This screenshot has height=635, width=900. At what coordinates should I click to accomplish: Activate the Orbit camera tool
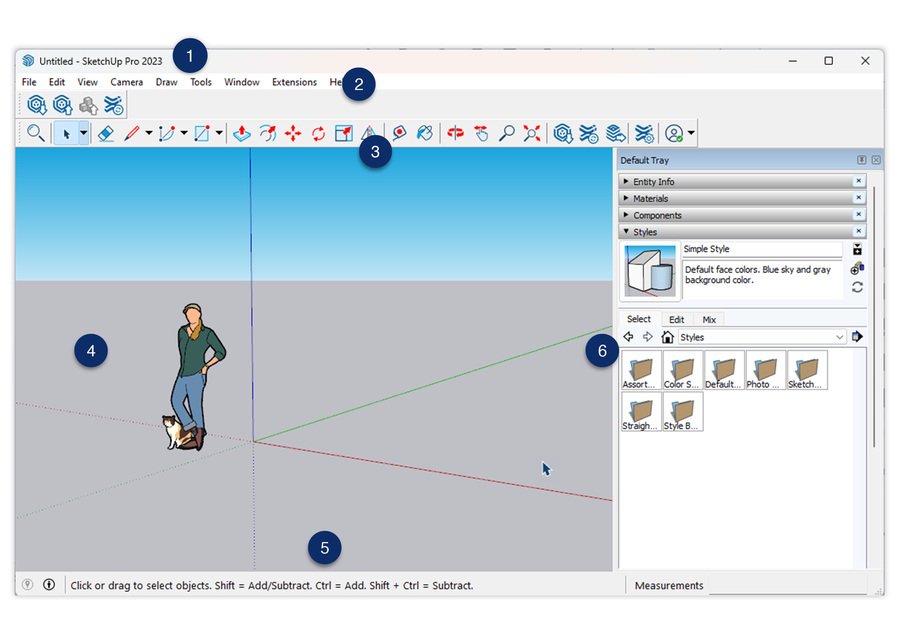(x=456, y=133)
